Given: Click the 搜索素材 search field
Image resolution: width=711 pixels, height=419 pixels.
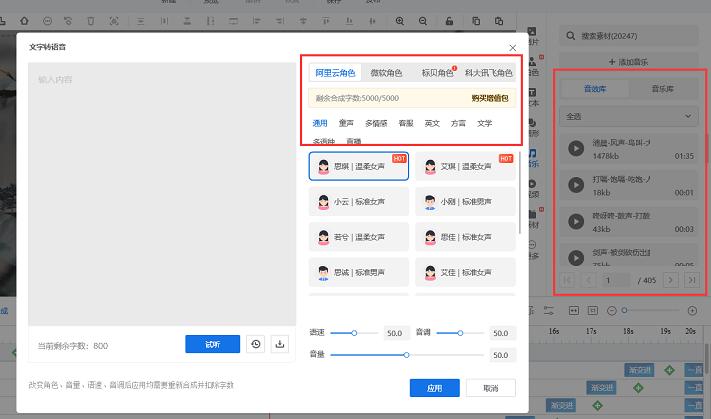Looking at the screenshot, I should pos(628,36).
